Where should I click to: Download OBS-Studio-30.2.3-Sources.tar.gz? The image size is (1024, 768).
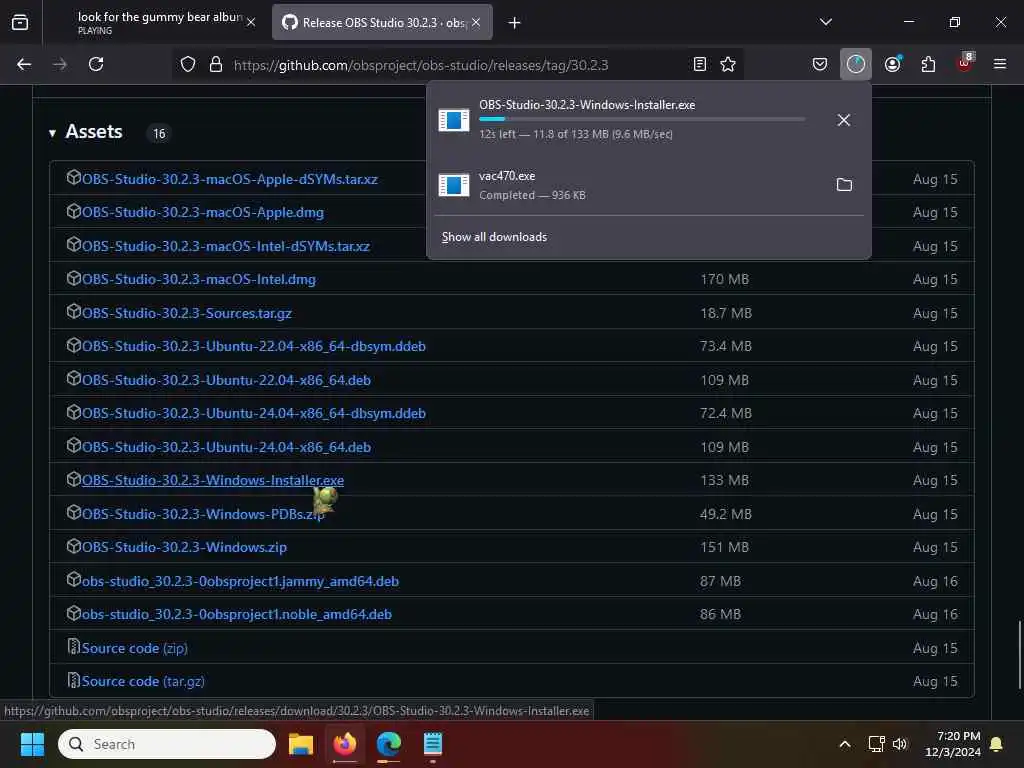(x=187, y=313)
